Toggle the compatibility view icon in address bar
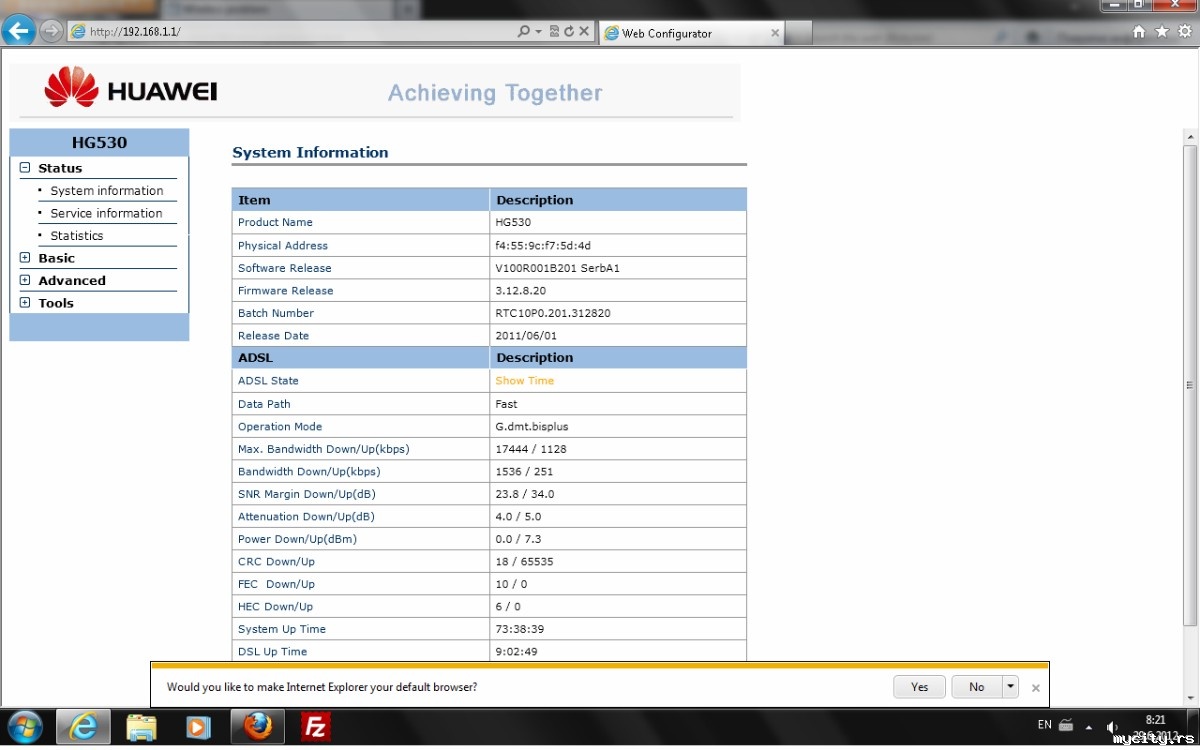Viewport: 1200px width, 750px height. [x=554, y=32]
